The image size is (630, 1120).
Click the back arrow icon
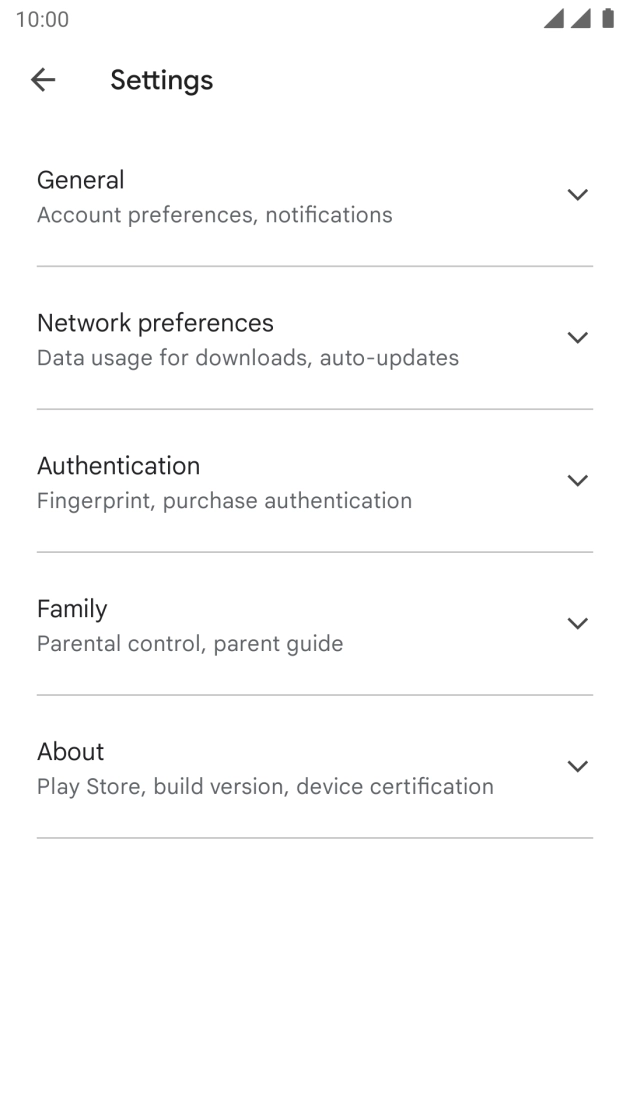pyautogui.click(x=43, y=80)
